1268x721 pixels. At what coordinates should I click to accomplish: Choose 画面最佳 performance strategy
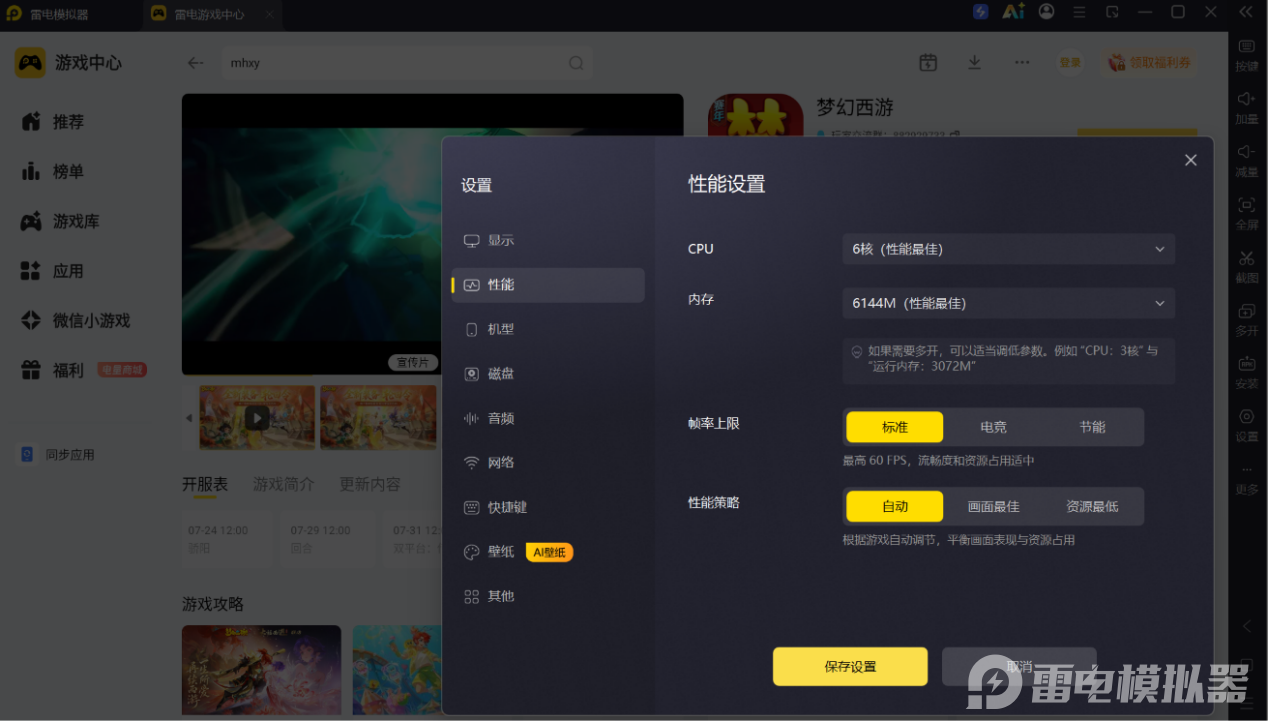point(993,506)
